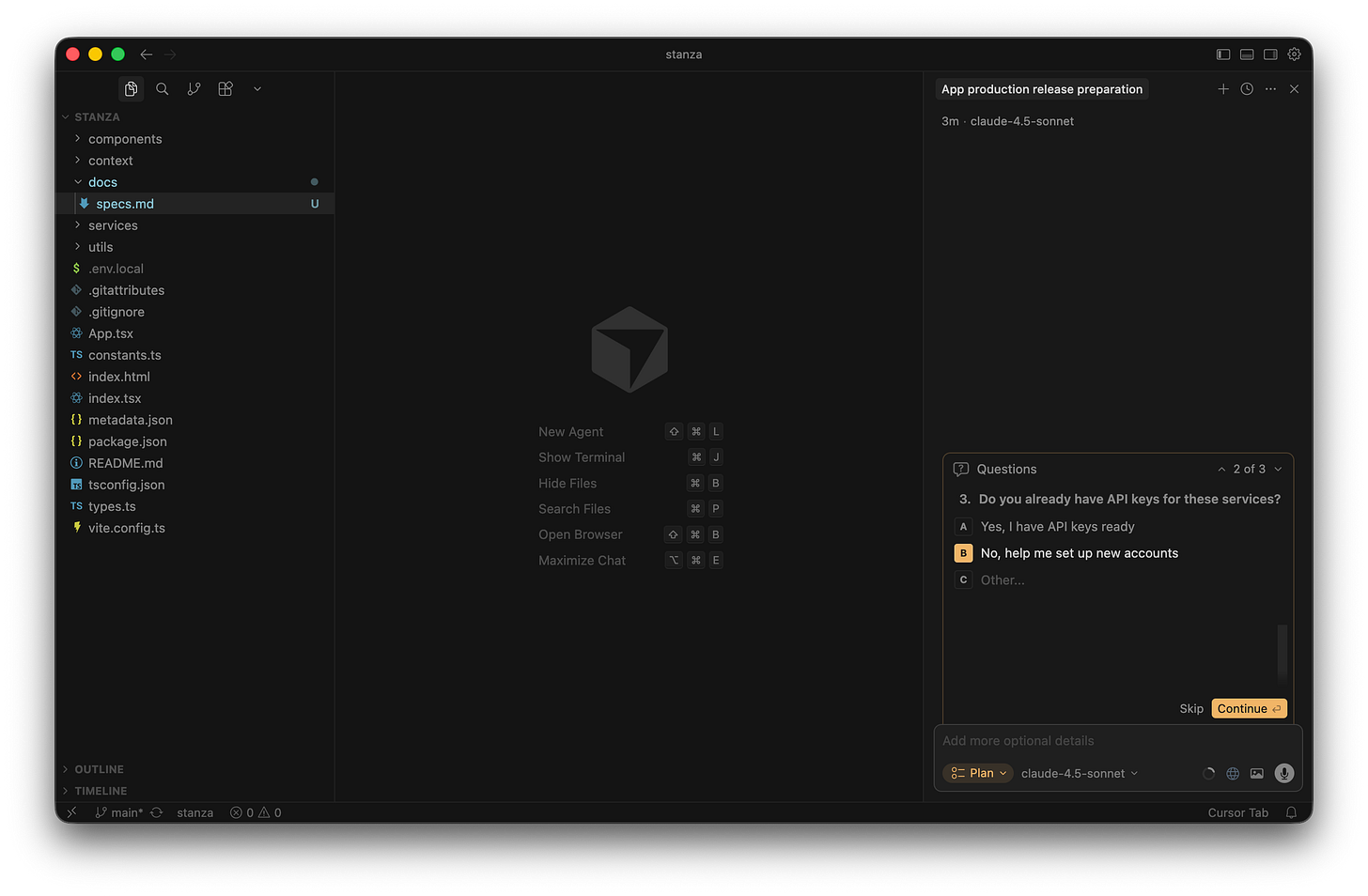Select the Source Control sidebar icon
Image resolution: width=1368 pixels, height=896 pixels.
point(194,88)
